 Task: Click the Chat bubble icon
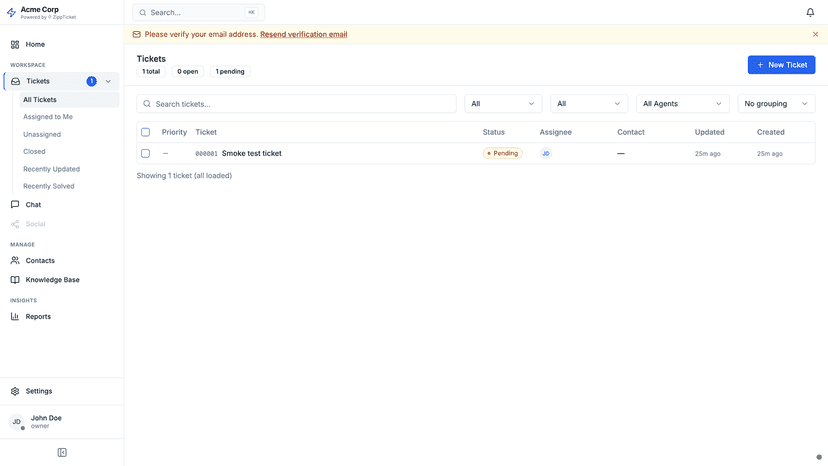pos(15,204)
